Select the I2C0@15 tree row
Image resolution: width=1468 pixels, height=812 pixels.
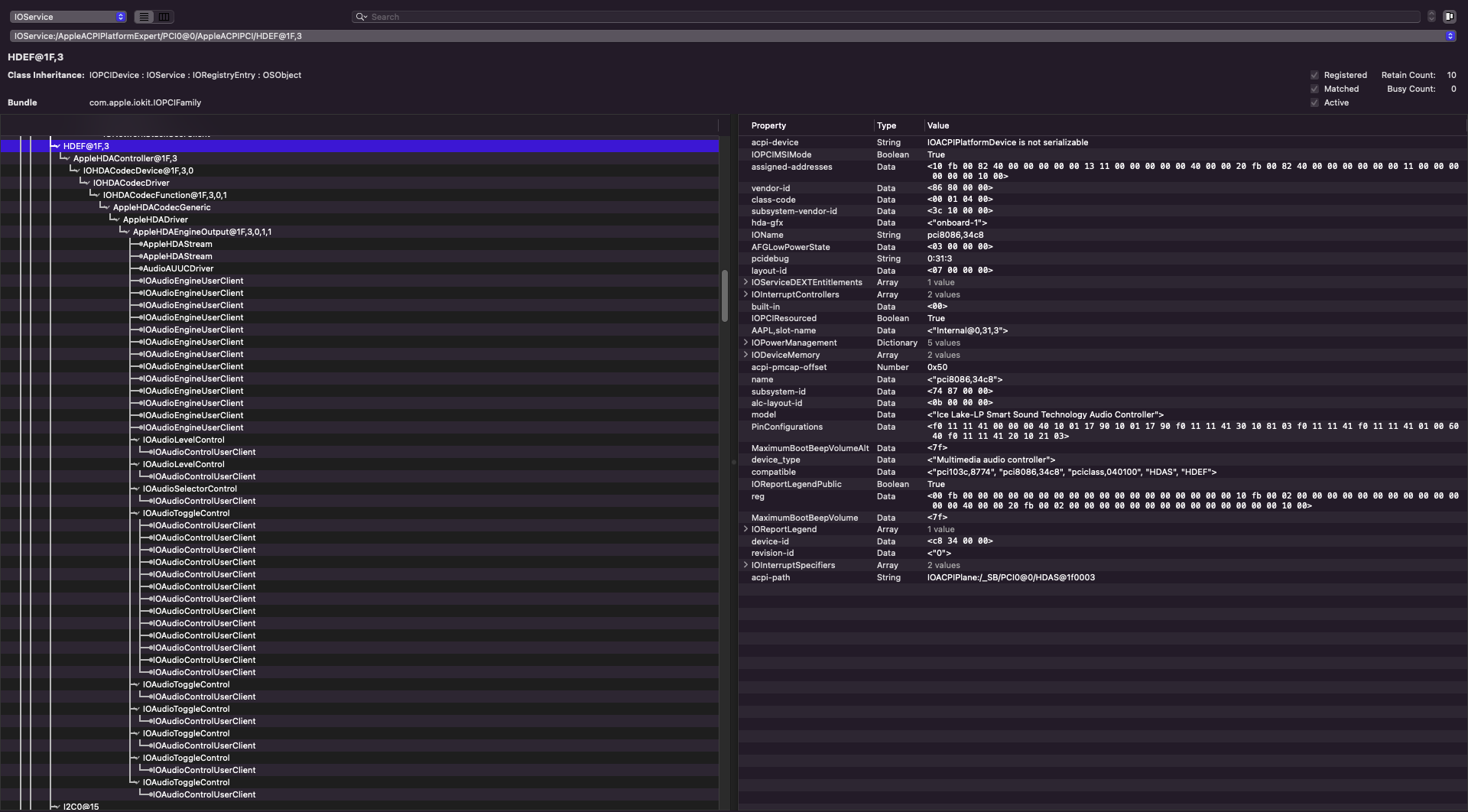[359, 807]
